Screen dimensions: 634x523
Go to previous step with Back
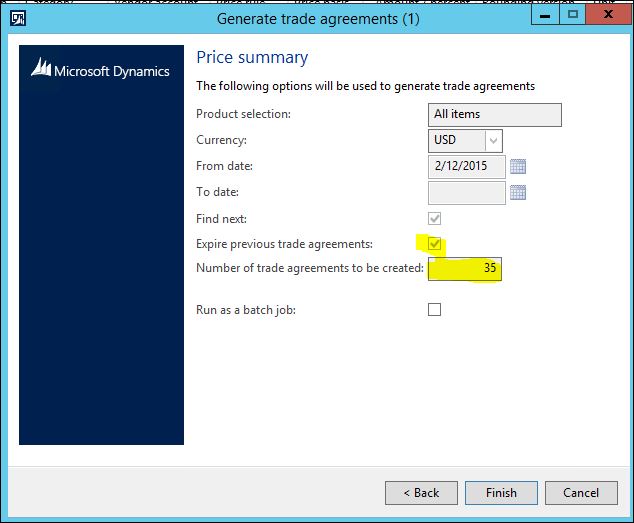[421, 493]
